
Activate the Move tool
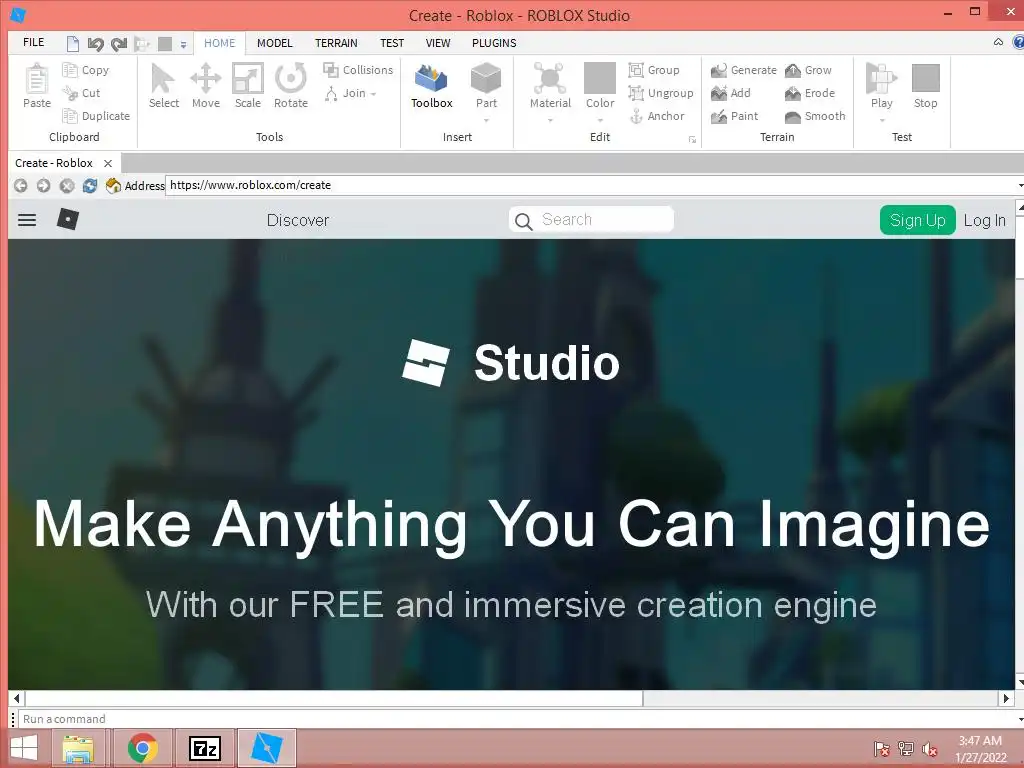pyautogui.click(x=206, y=86)
